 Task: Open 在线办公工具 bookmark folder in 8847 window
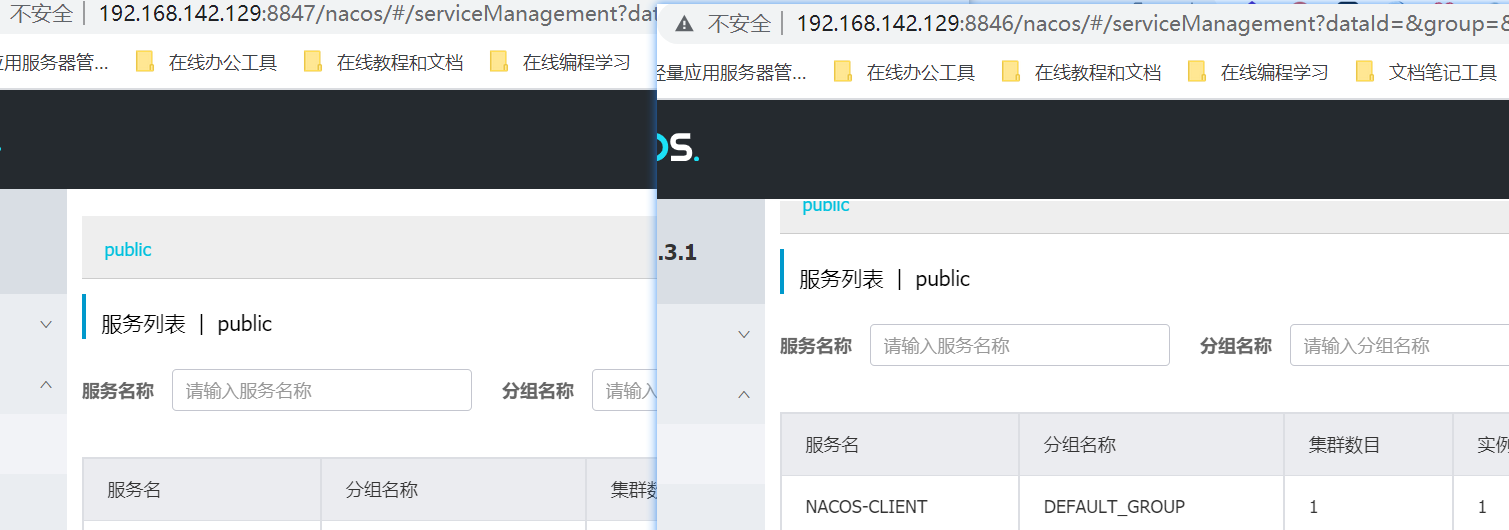pos(206,63)
